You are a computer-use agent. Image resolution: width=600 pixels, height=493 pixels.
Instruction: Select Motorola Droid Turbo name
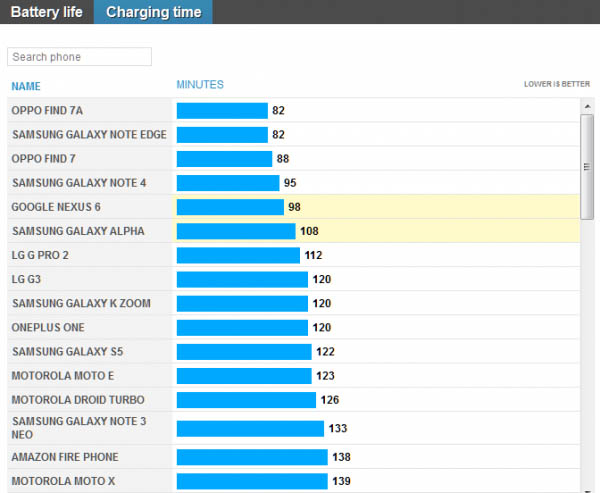[x=78, y=400]
